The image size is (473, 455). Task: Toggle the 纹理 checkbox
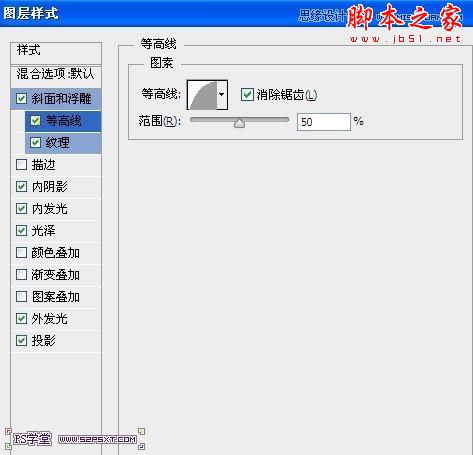pyautogui.click(x=35, y=143)
